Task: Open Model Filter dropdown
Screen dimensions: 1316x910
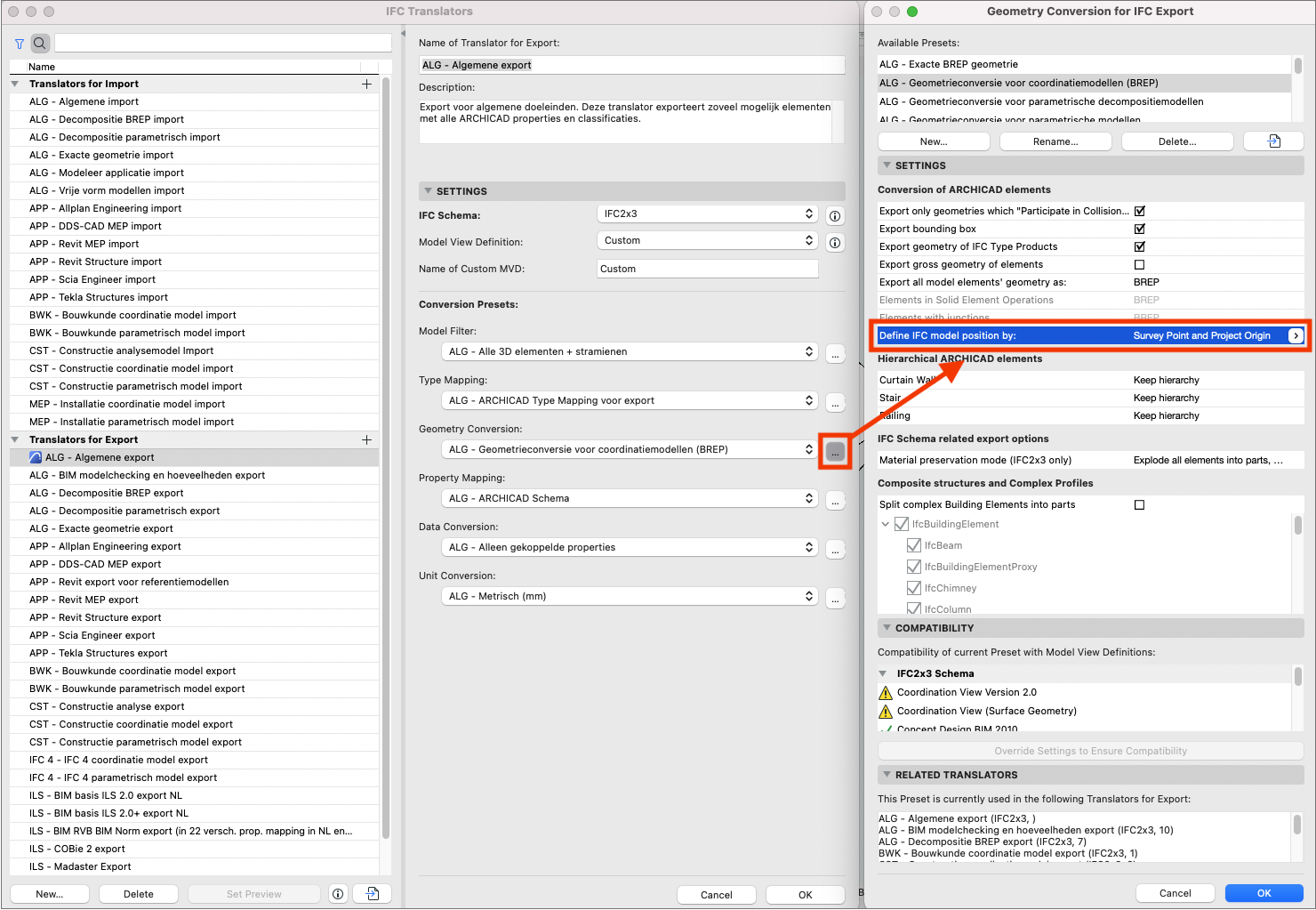Action: 630,351
